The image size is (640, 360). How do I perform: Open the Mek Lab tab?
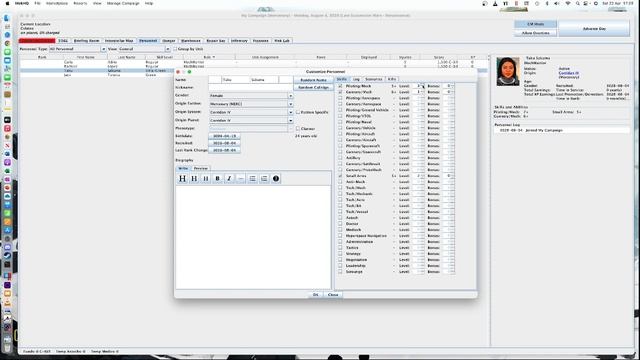pos(282,41)
